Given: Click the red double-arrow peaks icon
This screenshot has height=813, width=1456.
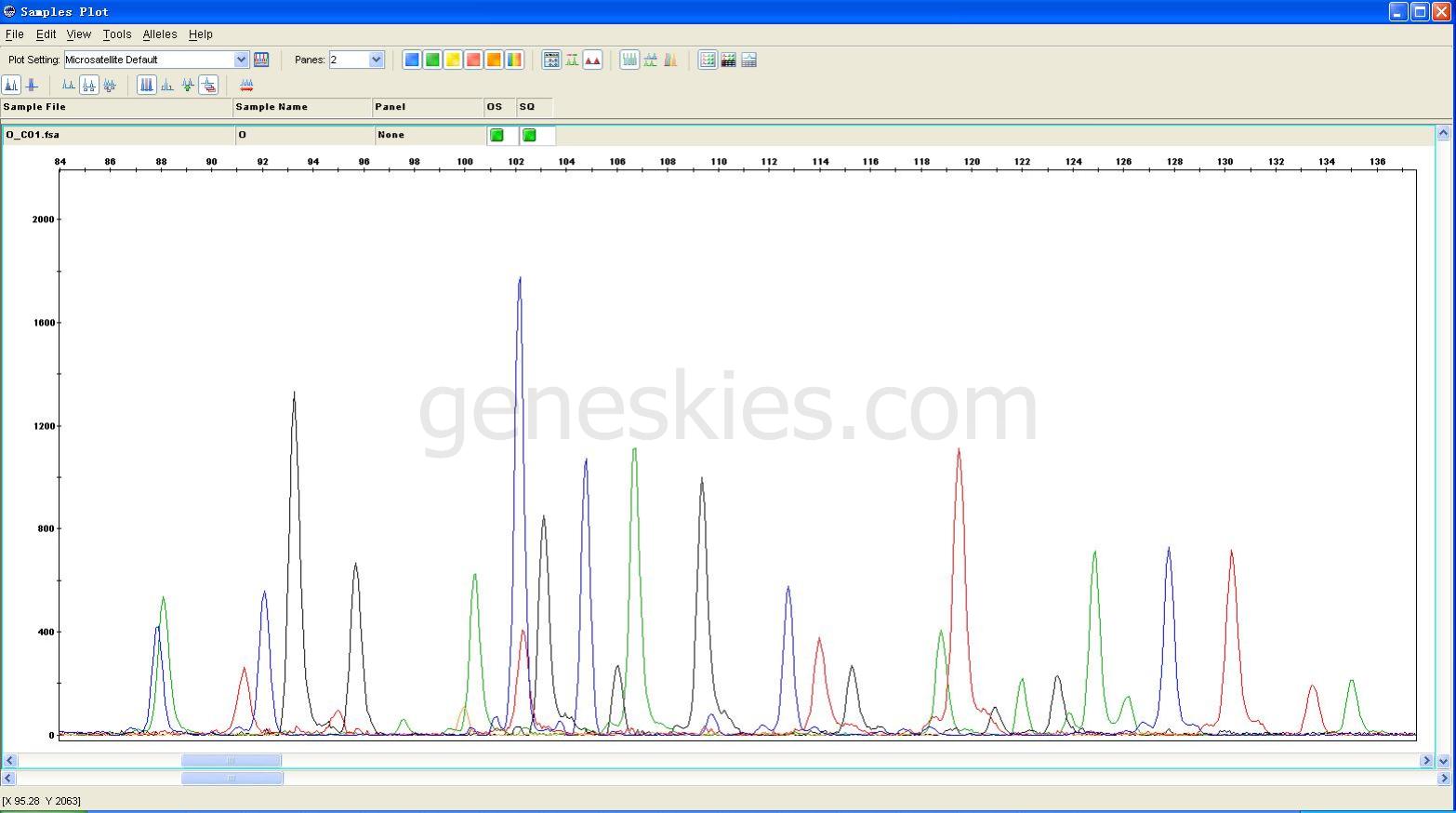Looking at the screenshot, I should [x=246, y=86].
